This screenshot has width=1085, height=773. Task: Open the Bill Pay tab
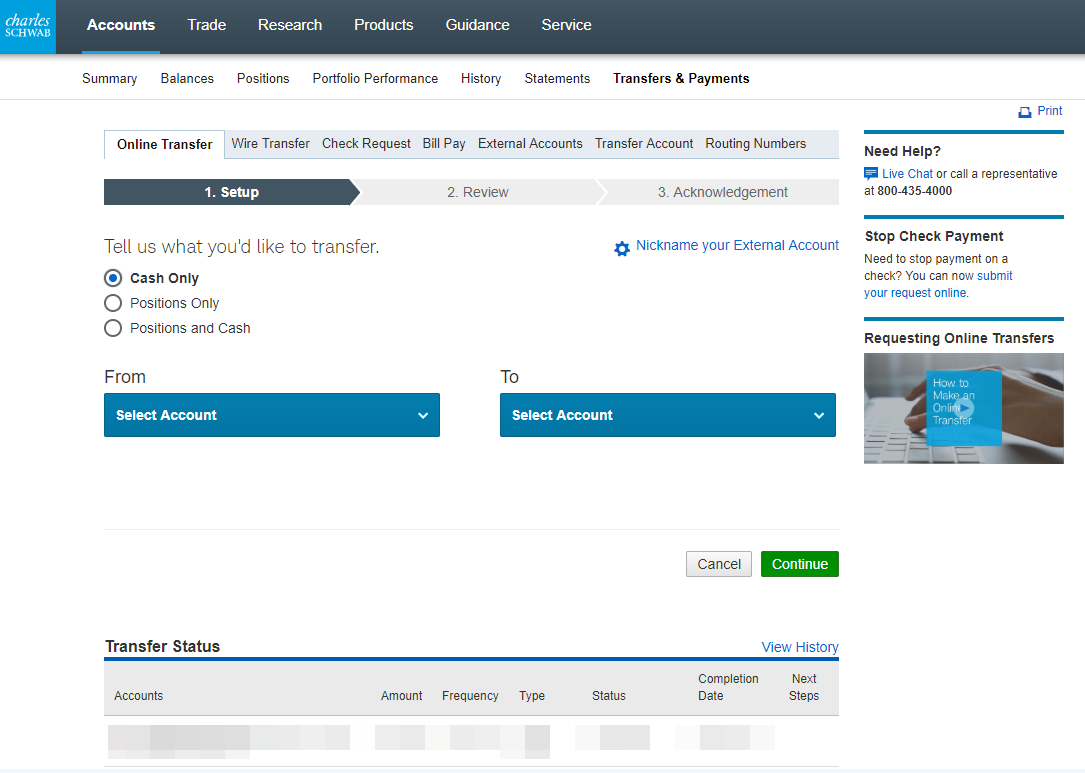443,143
